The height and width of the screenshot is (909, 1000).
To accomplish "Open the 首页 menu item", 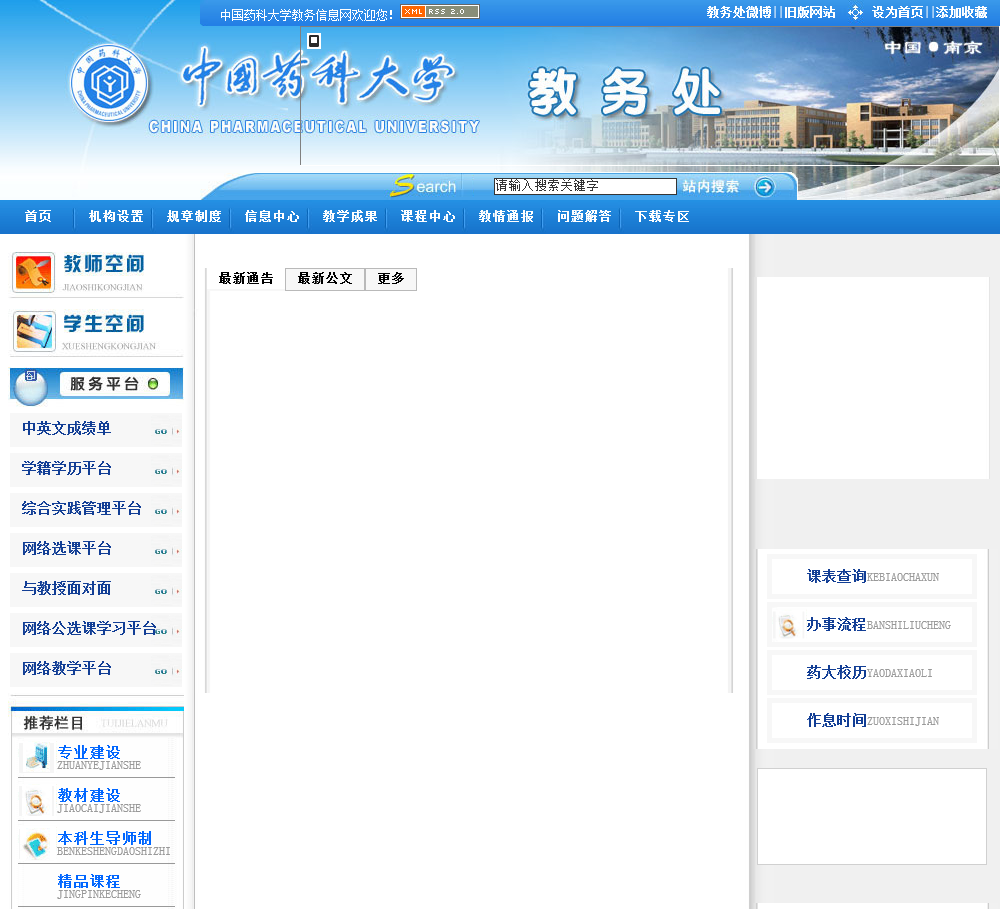I will tap(38, 217).
